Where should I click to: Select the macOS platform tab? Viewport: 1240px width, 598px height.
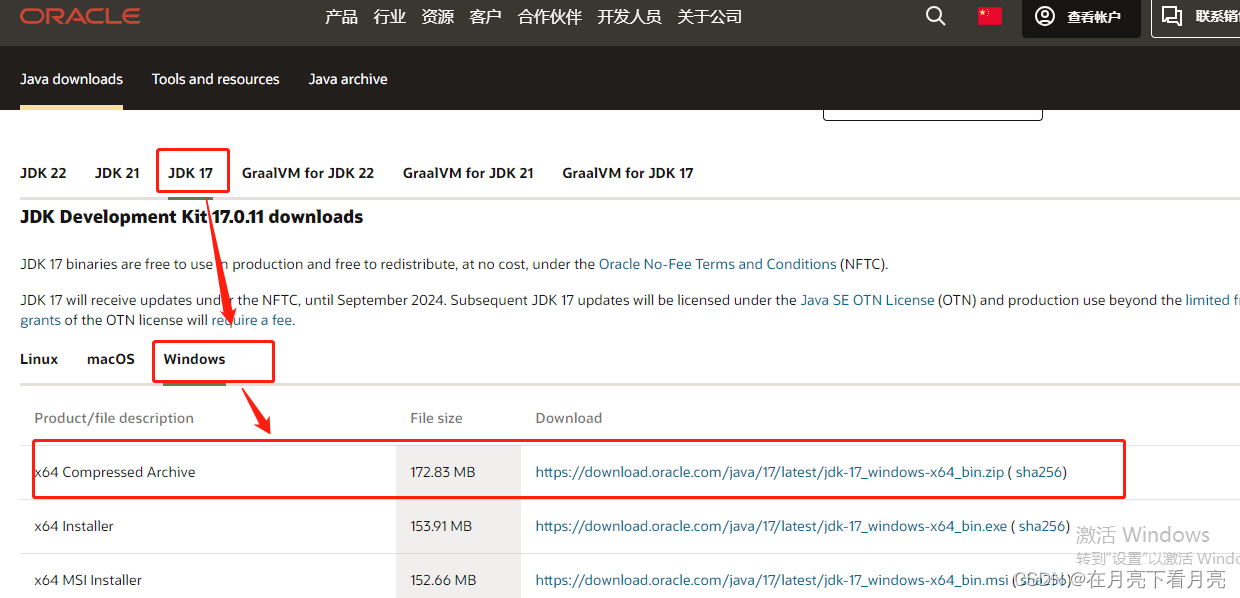pos(111,359)
